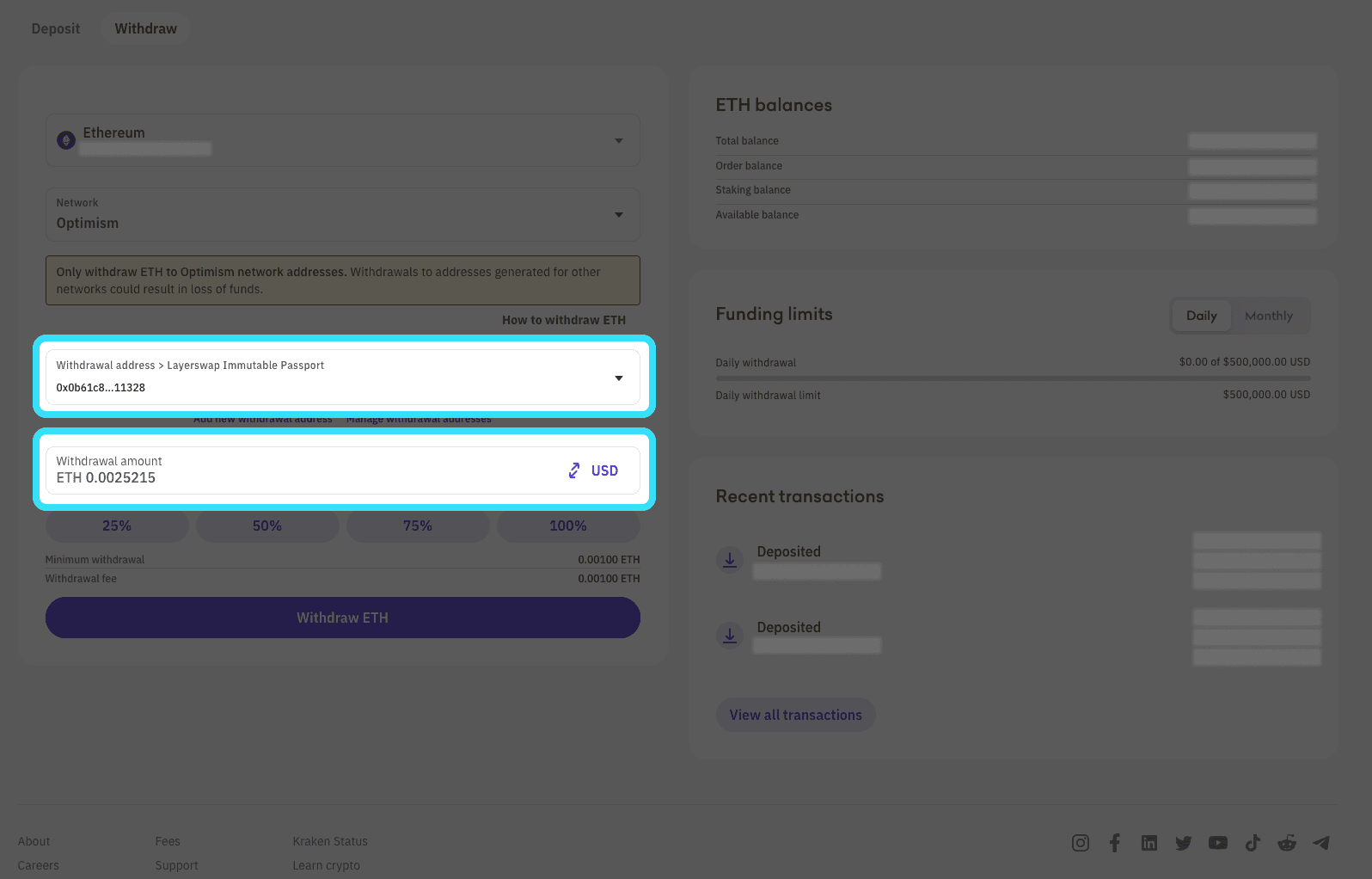Select the Daily funding limits toggle
1372x879 pixels.
1202,316
